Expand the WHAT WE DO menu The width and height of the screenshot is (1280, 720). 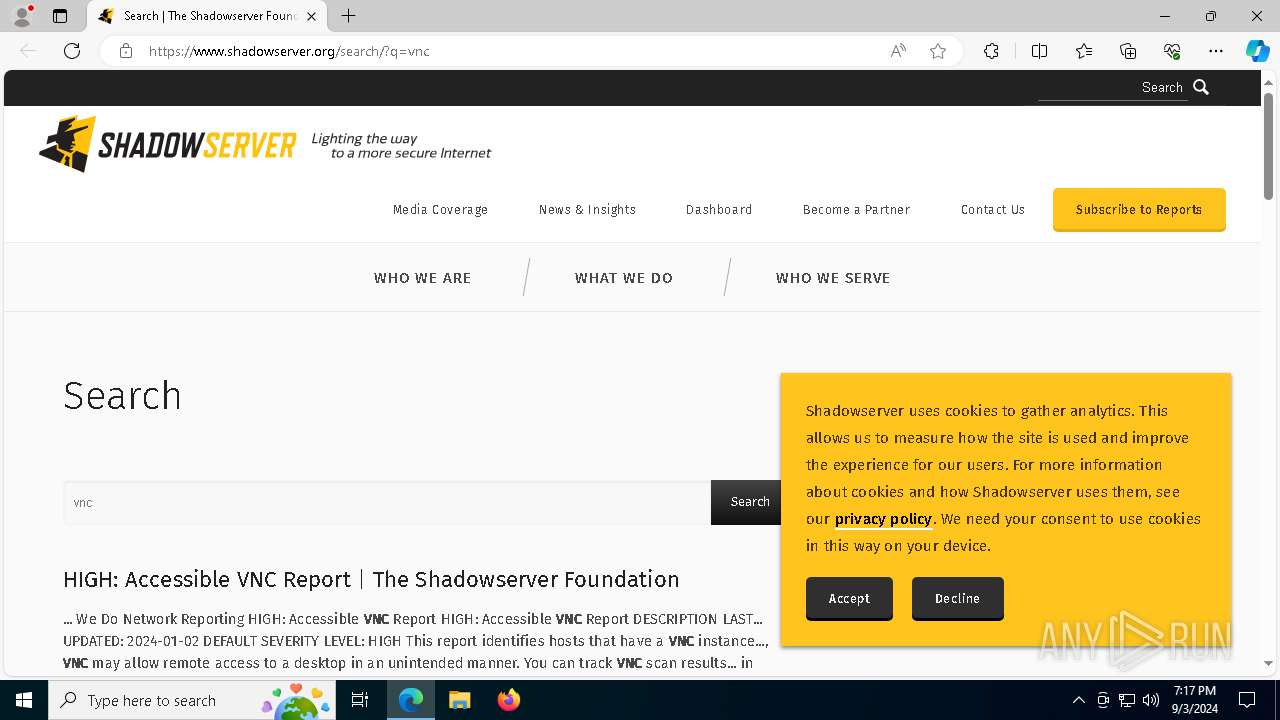coord(624,278)
